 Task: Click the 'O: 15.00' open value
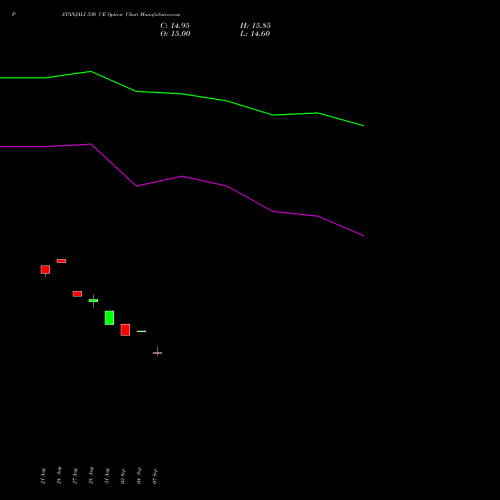click(175, 34)
